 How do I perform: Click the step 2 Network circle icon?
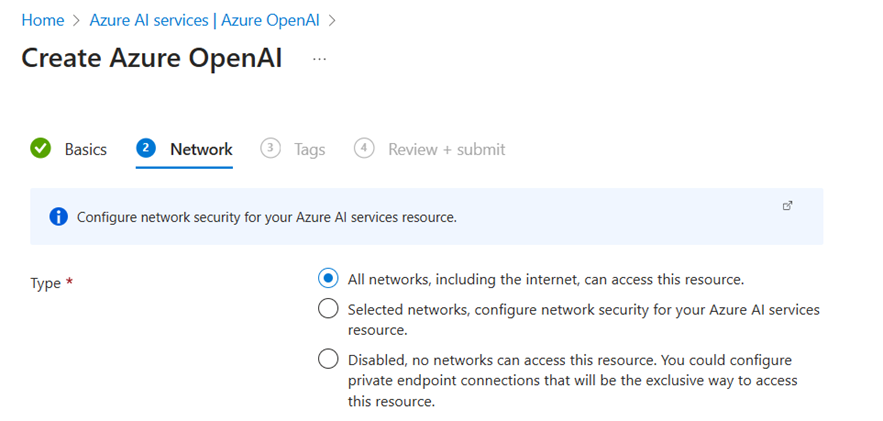[x=146, y=149]
